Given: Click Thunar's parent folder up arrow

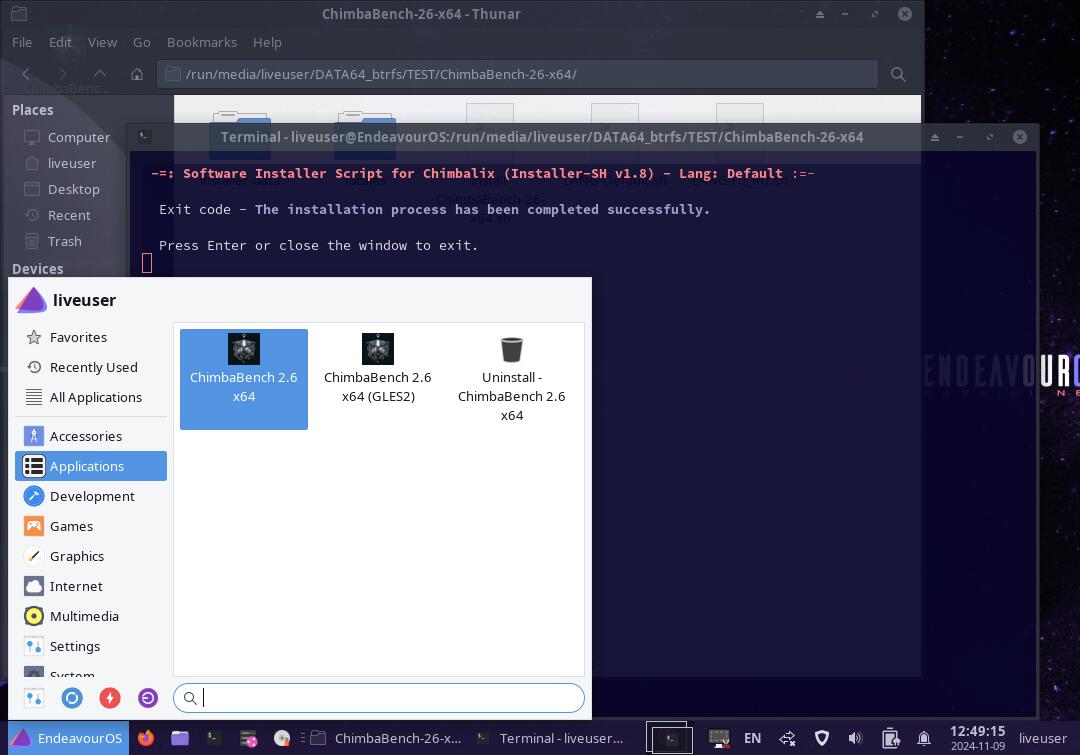Looking at the screenshot, I should coord(100,74).
